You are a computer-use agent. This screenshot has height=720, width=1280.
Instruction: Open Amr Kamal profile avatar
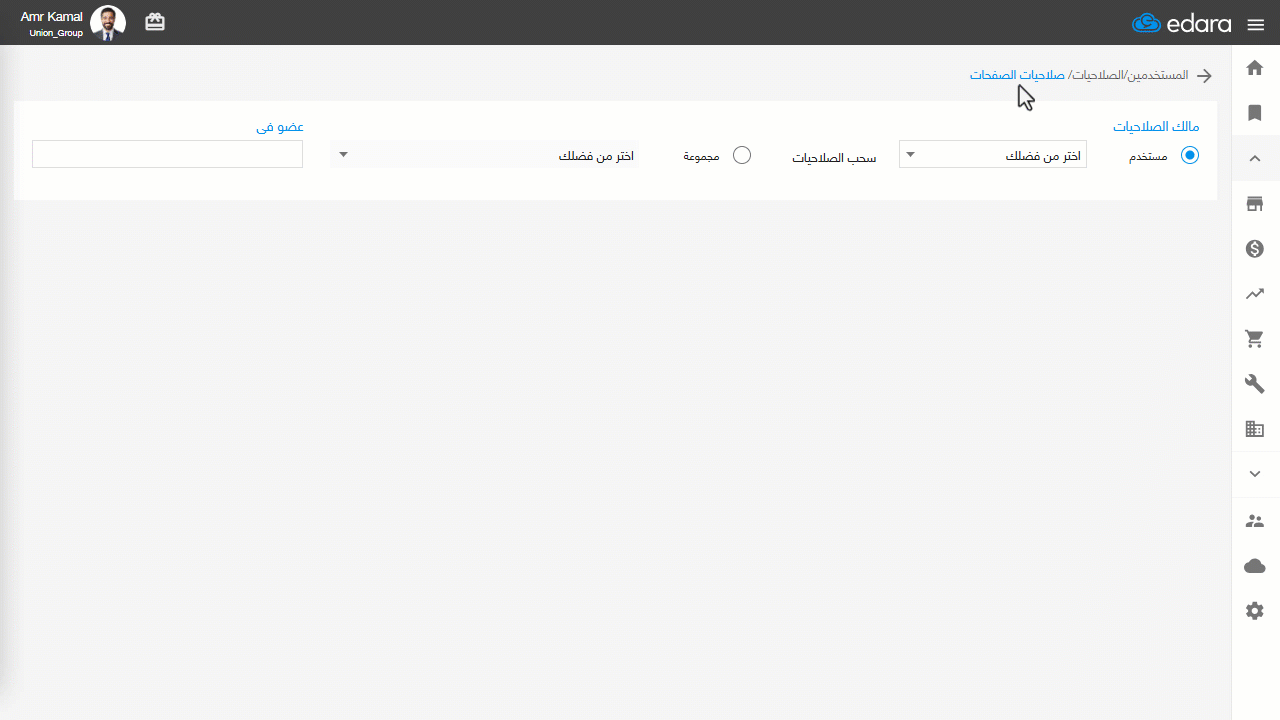coord(108,22)
